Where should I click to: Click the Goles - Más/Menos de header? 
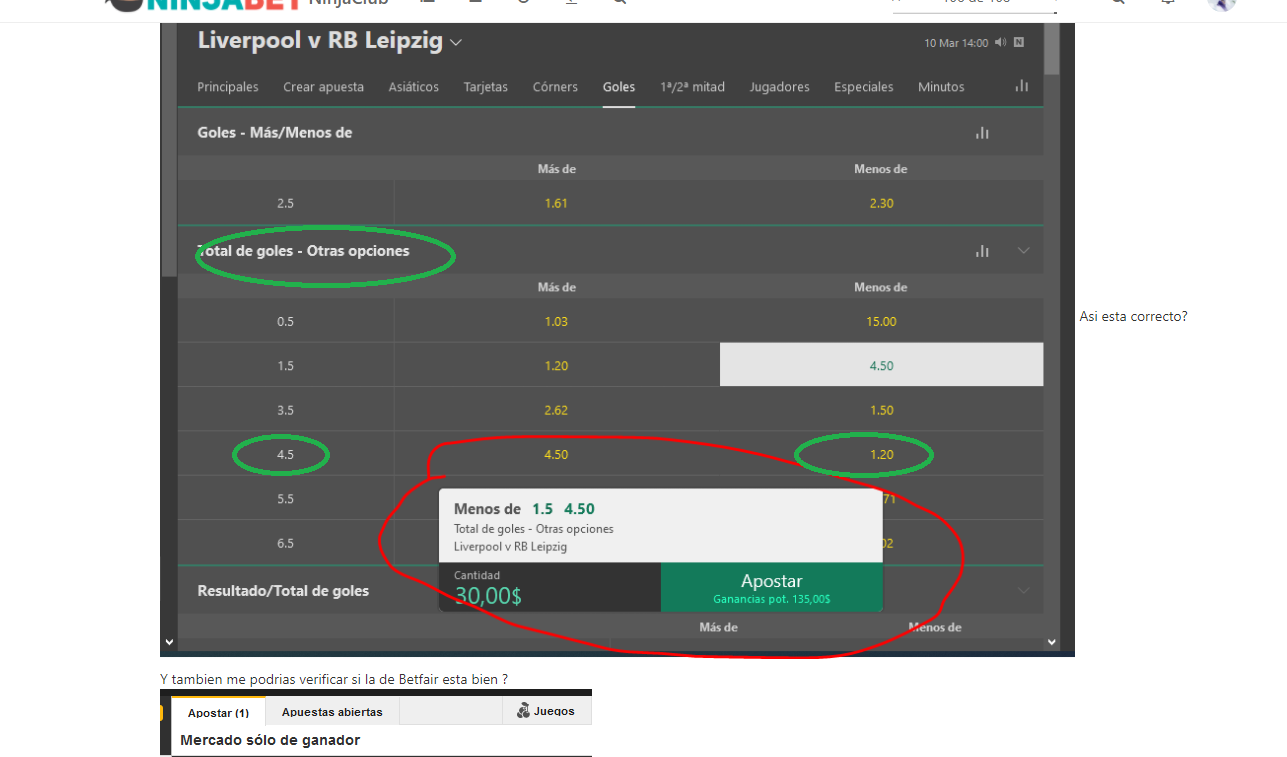click(x=275, y=133)
